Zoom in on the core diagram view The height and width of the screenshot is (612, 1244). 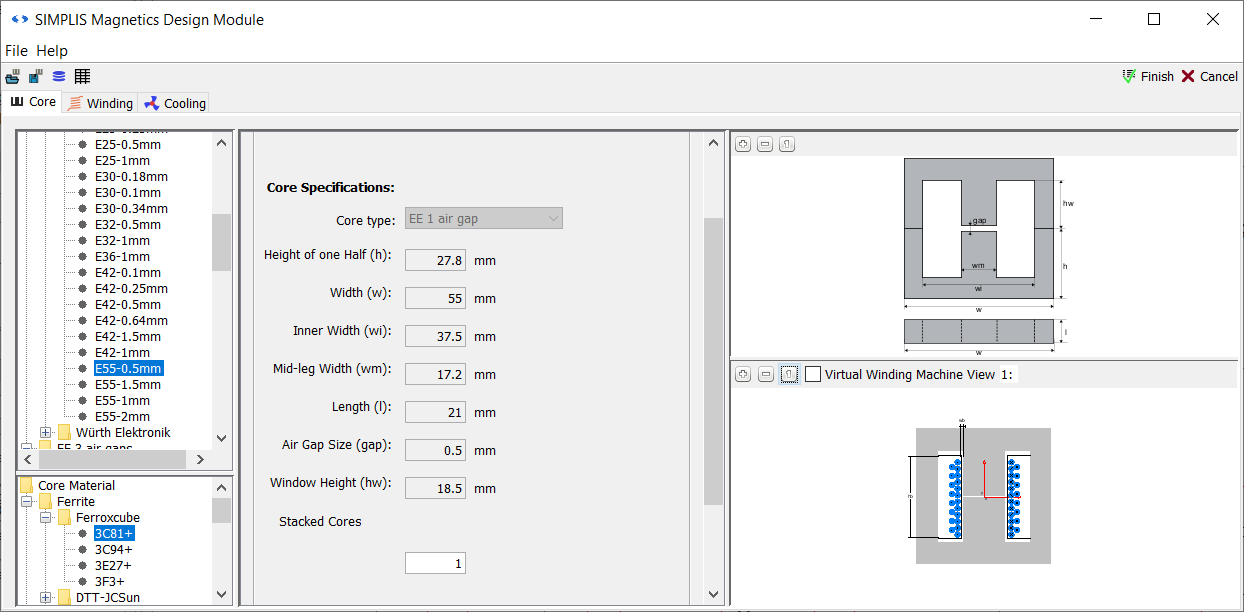[742, 145]
